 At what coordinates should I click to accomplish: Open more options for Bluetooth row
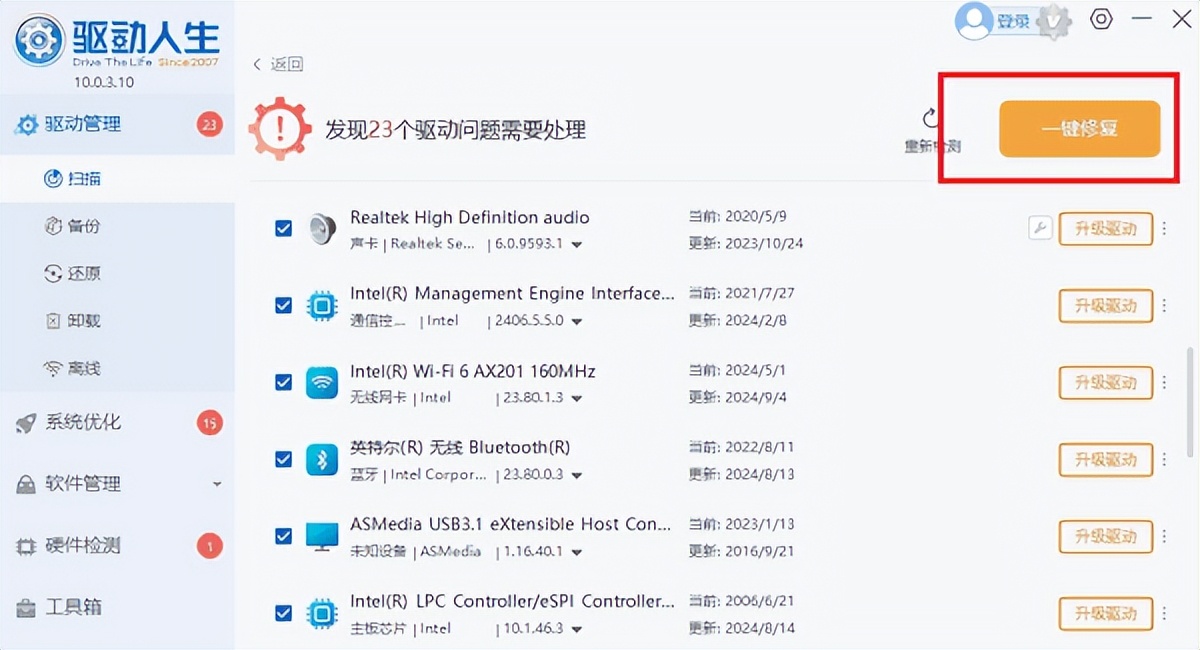pos(1164,459)
